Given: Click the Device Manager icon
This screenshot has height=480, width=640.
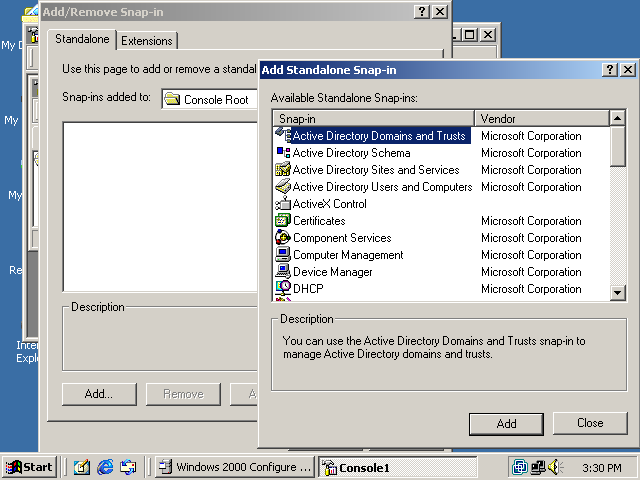Looking at the screenshot, I should 283,271.
